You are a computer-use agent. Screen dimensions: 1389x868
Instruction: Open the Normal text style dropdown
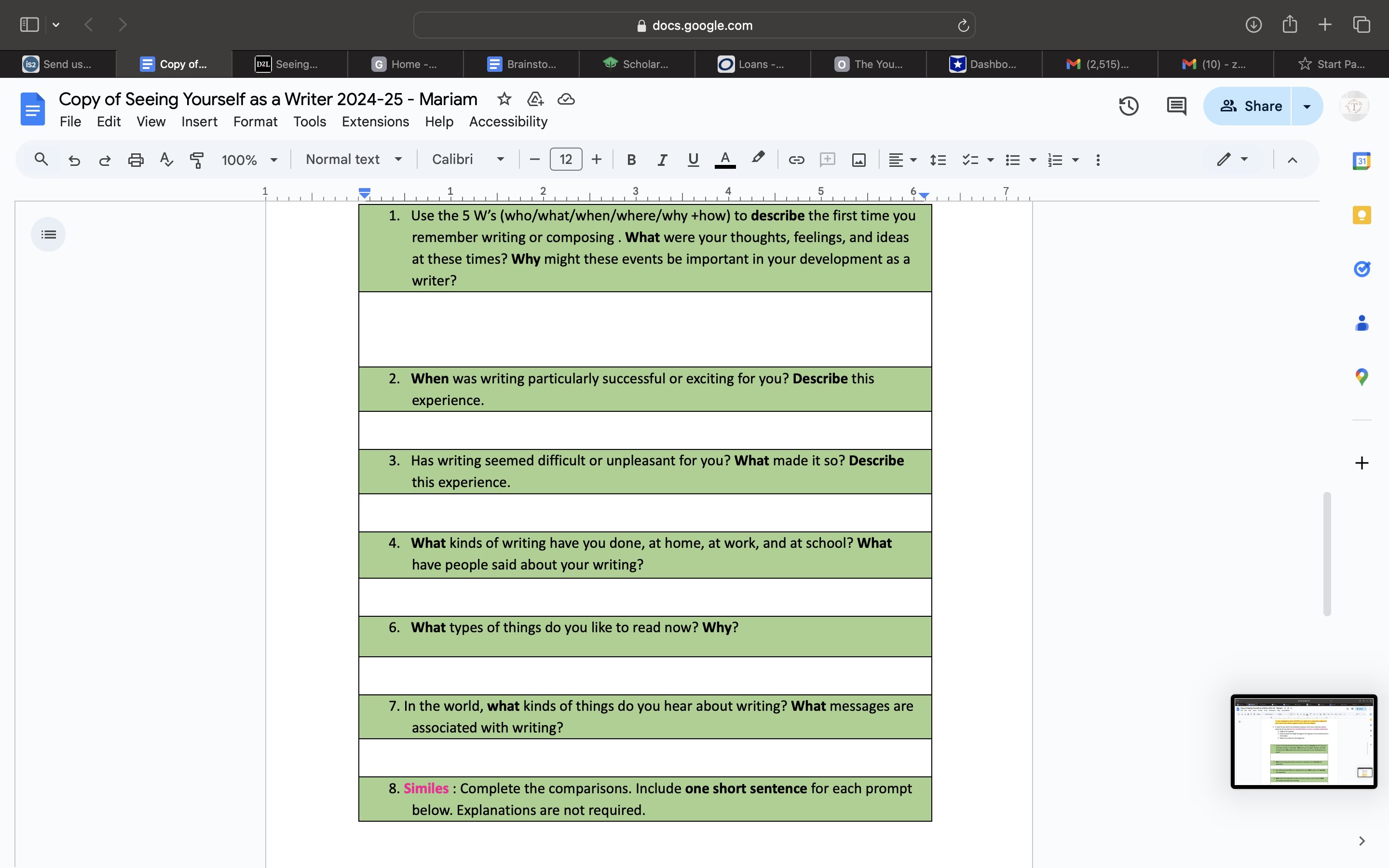click(353, 160)
